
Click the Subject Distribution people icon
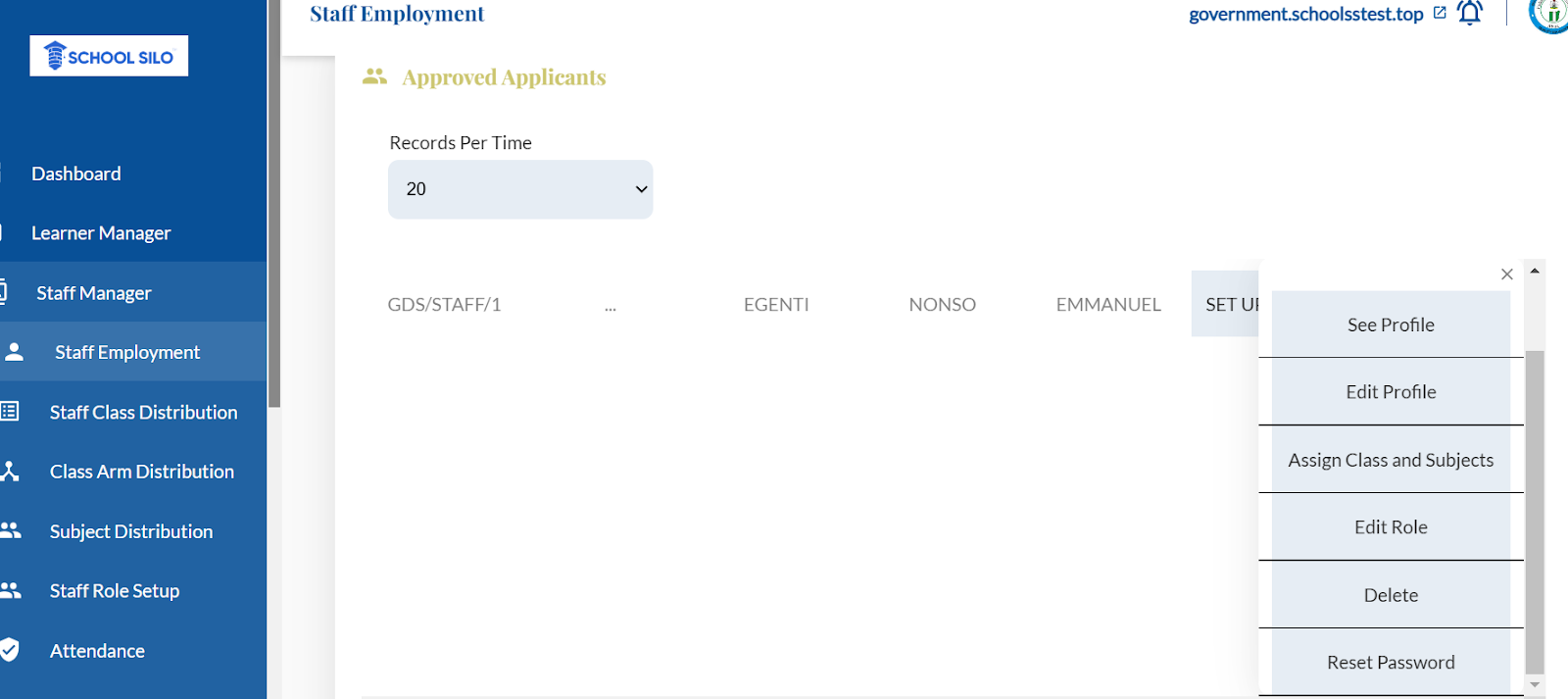click(x=10, y=530)
